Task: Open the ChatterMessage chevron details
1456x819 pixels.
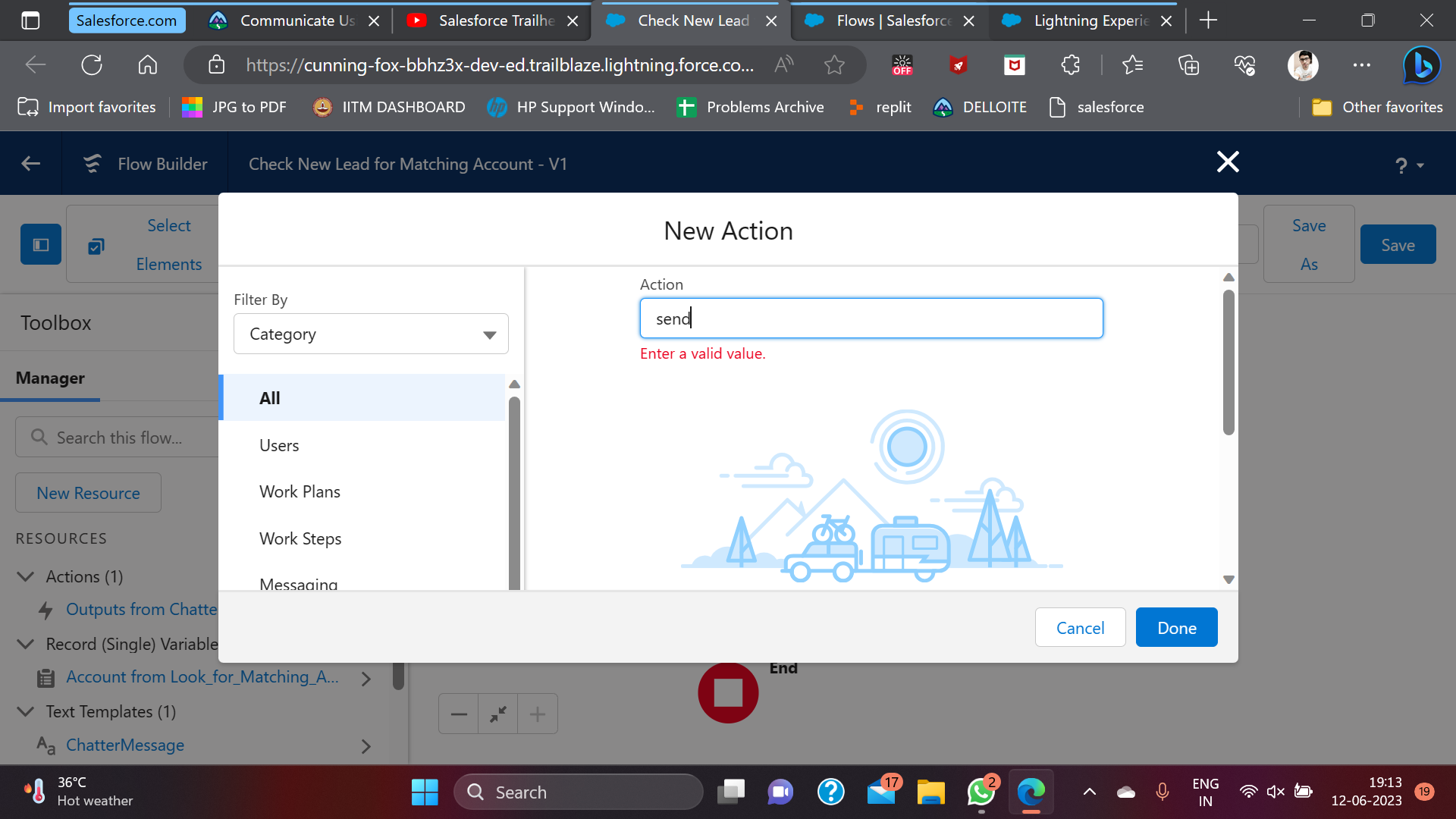Action: (366, 746)
